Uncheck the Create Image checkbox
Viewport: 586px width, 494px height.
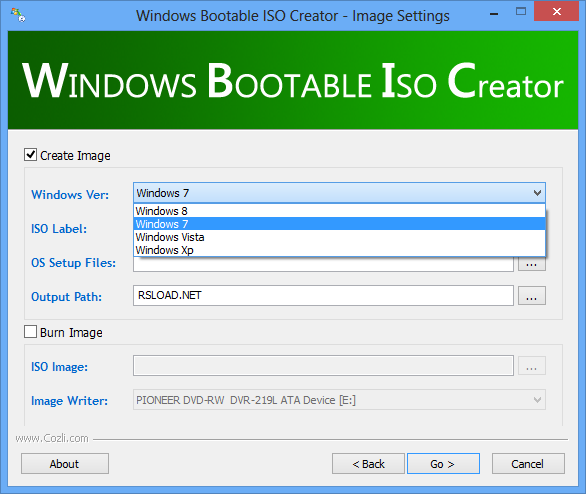pyautogui.click(x=30, y=155)
